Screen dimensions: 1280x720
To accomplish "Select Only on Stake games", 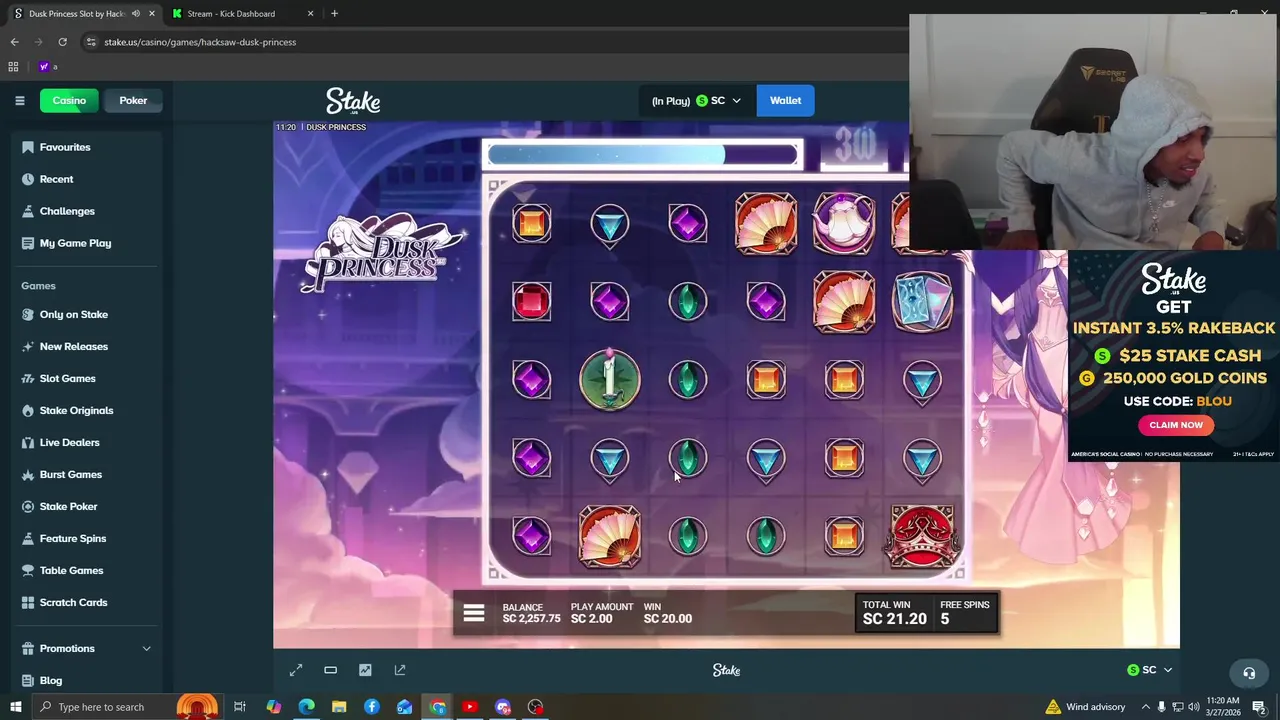I will pyautogui.click(x=73, y=314).
